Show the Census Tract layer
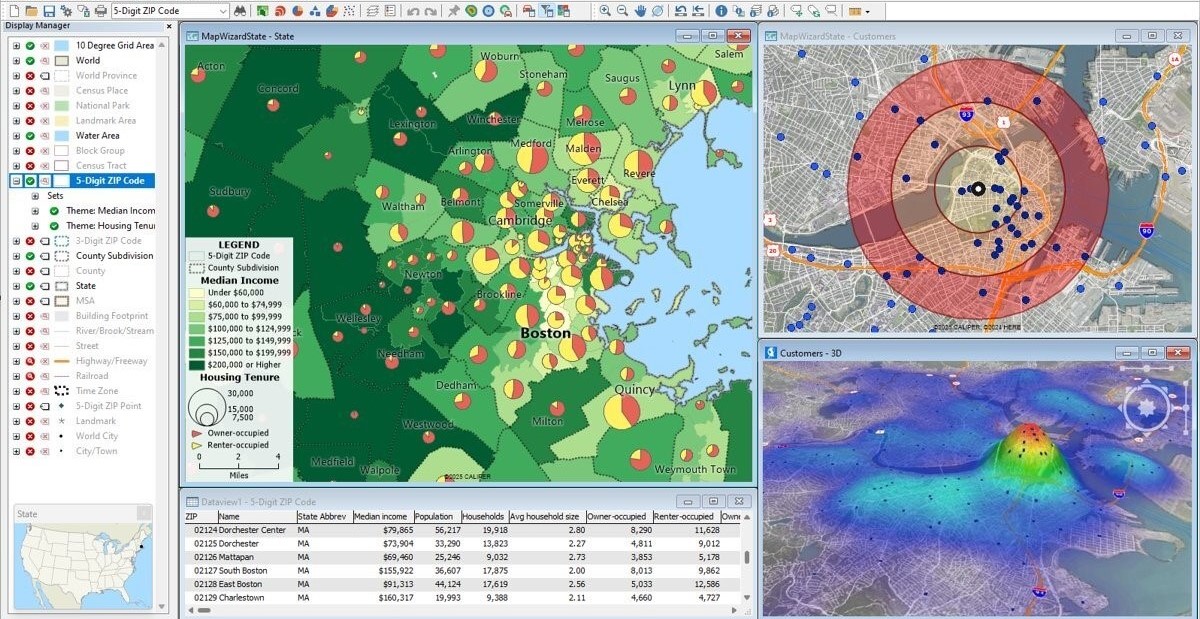 (30, 166)
